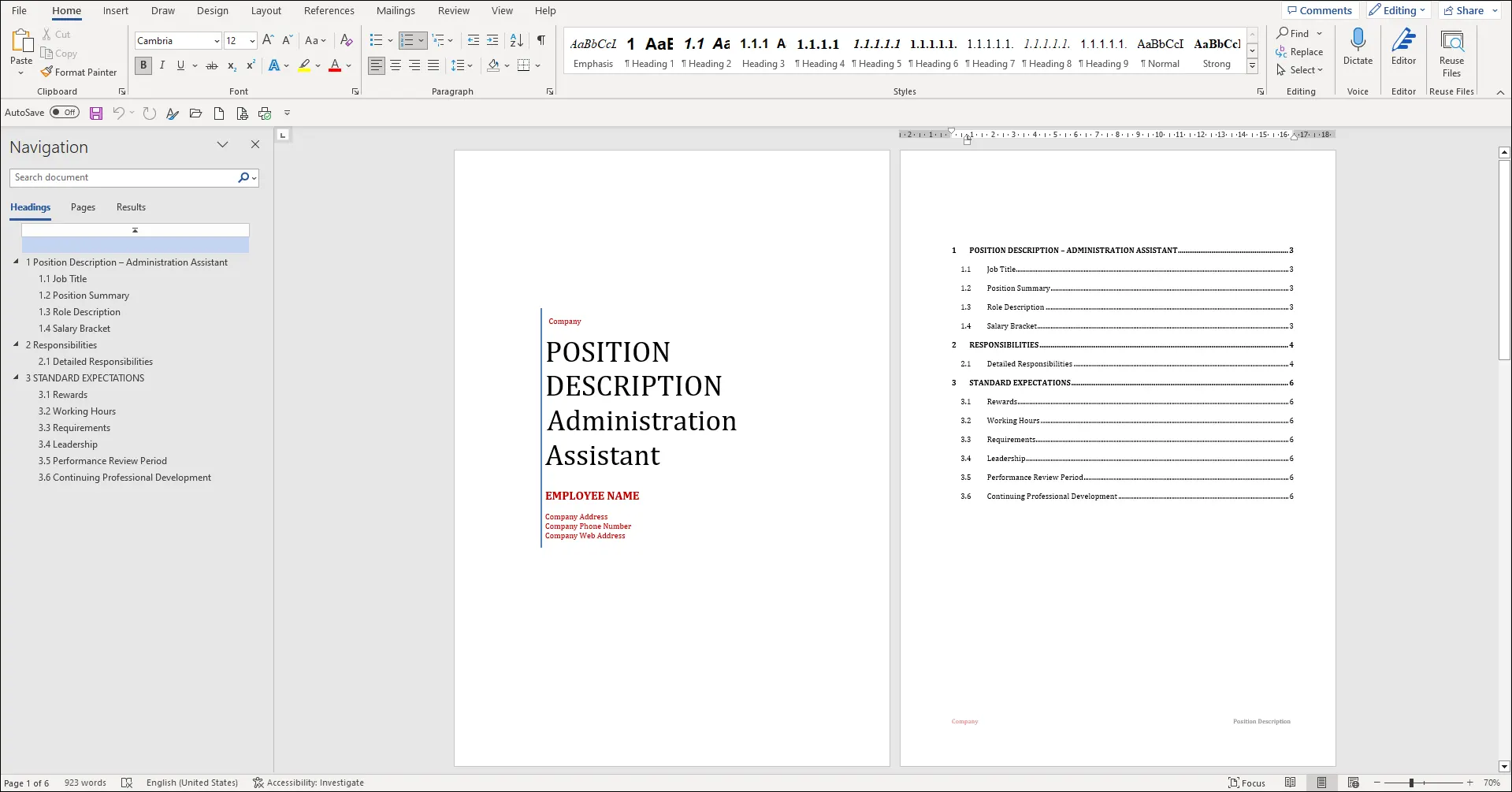The width and height of the screenshot is (1512, 792).
Task: Open the font size dropdown
Action: (251, 41)
